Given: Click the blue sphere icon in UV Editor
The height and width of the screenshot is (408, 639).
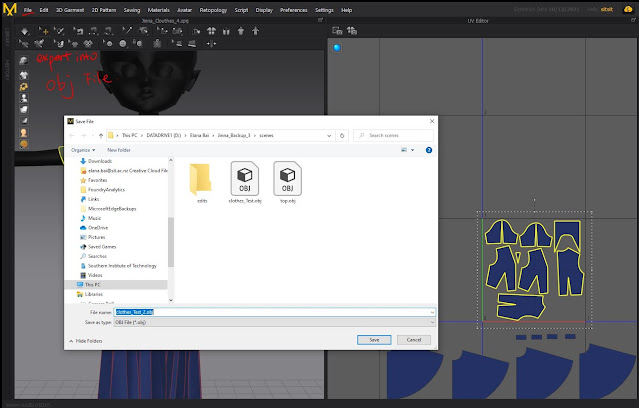Looking at the screenshot, I should (337, 48).
